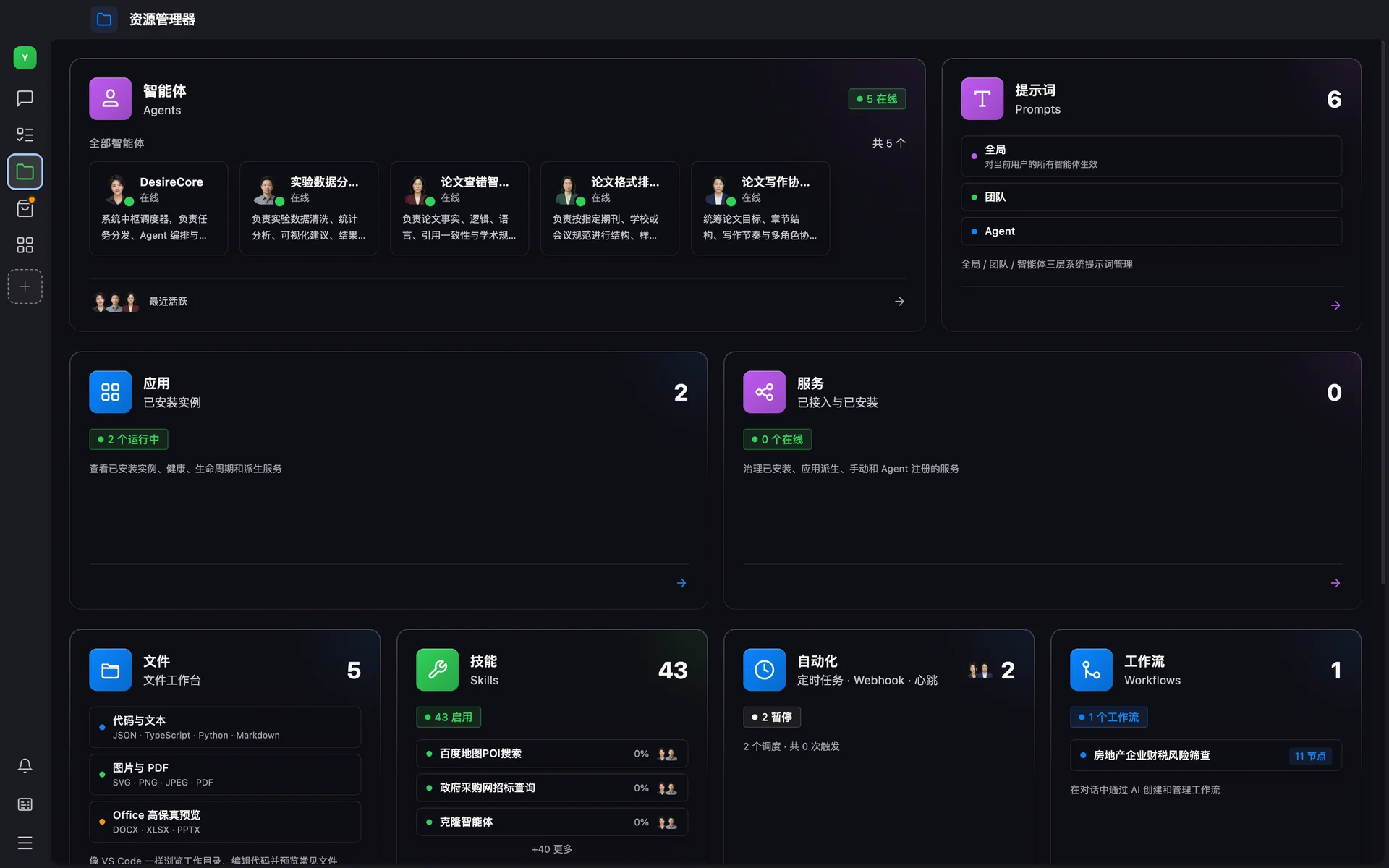Select the 团队 prompt scope row

click(1151, 197)
